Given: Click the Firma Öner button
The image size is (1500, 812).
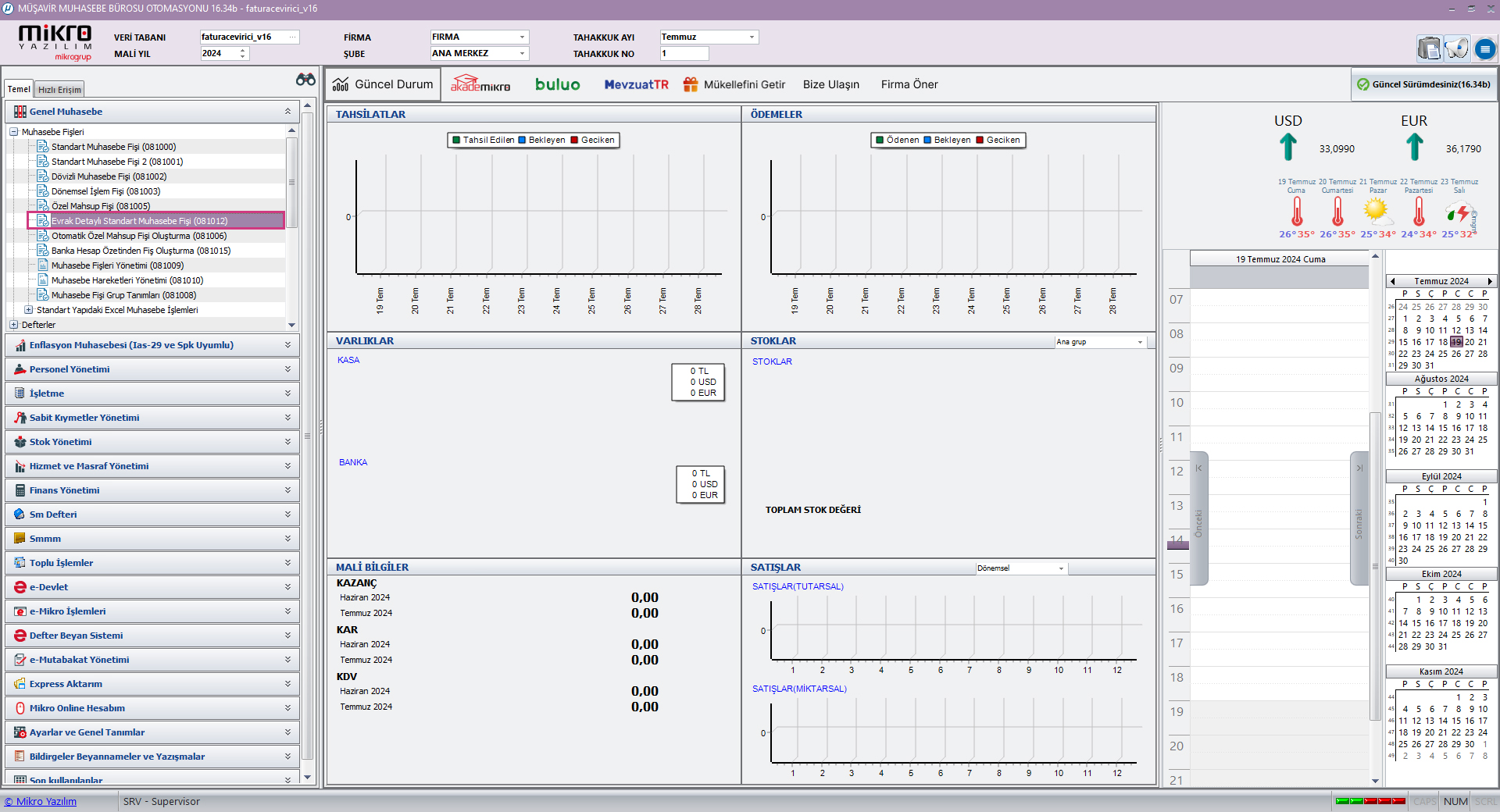Looking at the screenshot, I should coord(909,84).
